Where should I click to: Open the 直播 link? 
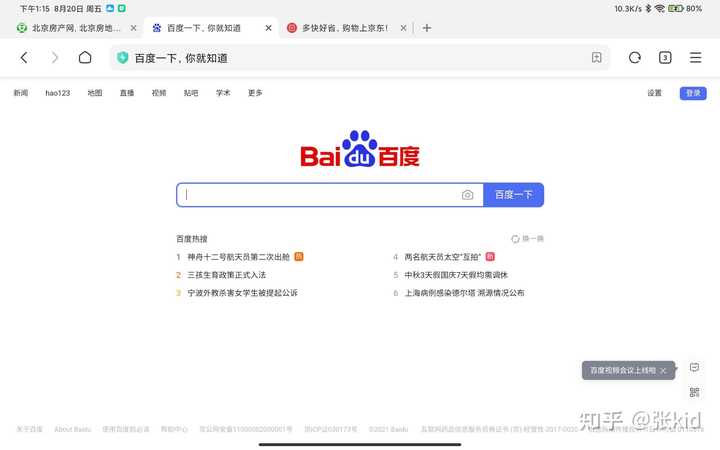click(x=127, y=93)
